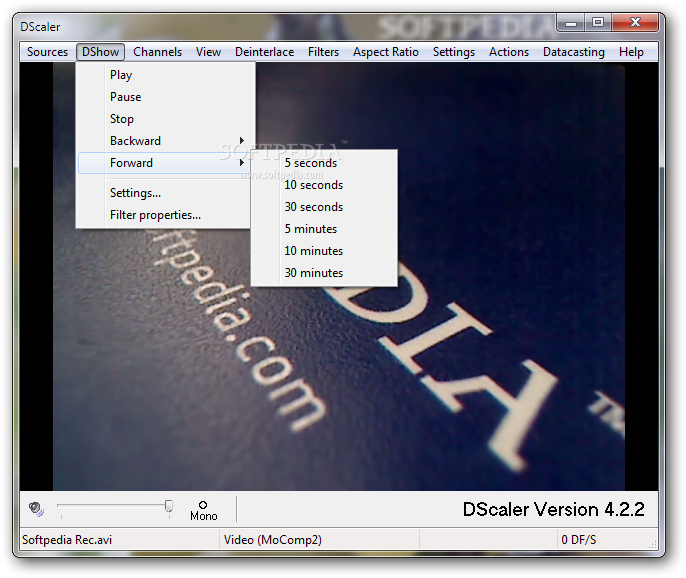Screen dimensions: 686x578
Task: Skip forward 10 seconds
Action: pos(324,185)
